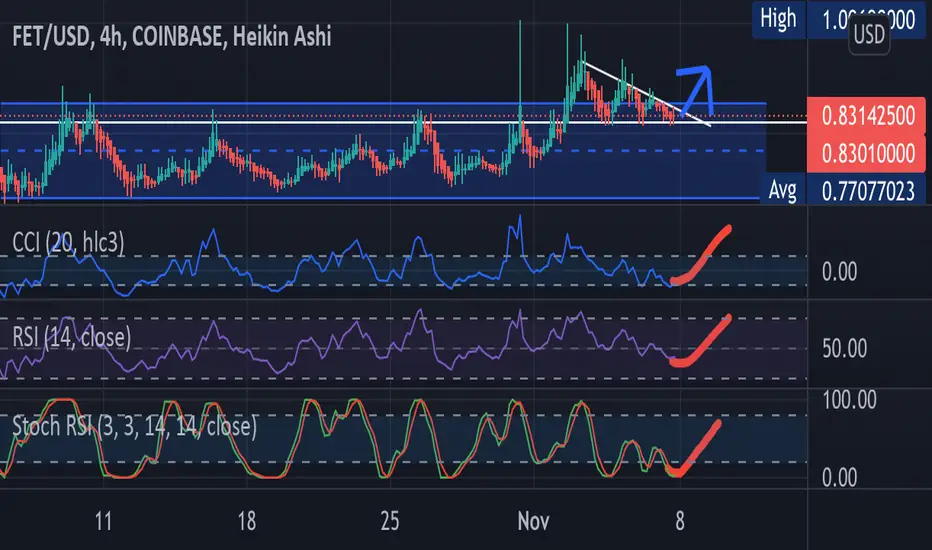Image resolution: width=932 pixels, height=550 pixels.
Task: Click the CCI 0.00 scale value
Action: 839,272
